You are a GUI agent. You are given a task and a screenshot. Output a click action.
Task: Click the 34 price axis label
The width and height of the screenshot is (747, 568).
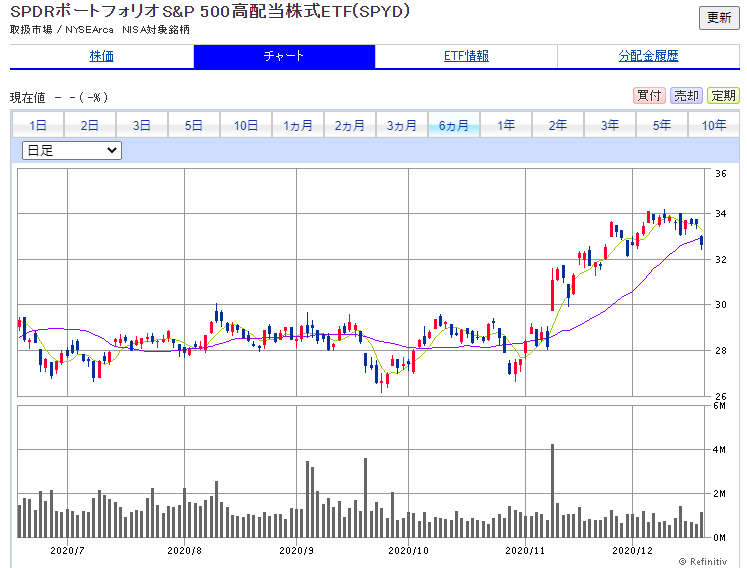click(721, 213)
